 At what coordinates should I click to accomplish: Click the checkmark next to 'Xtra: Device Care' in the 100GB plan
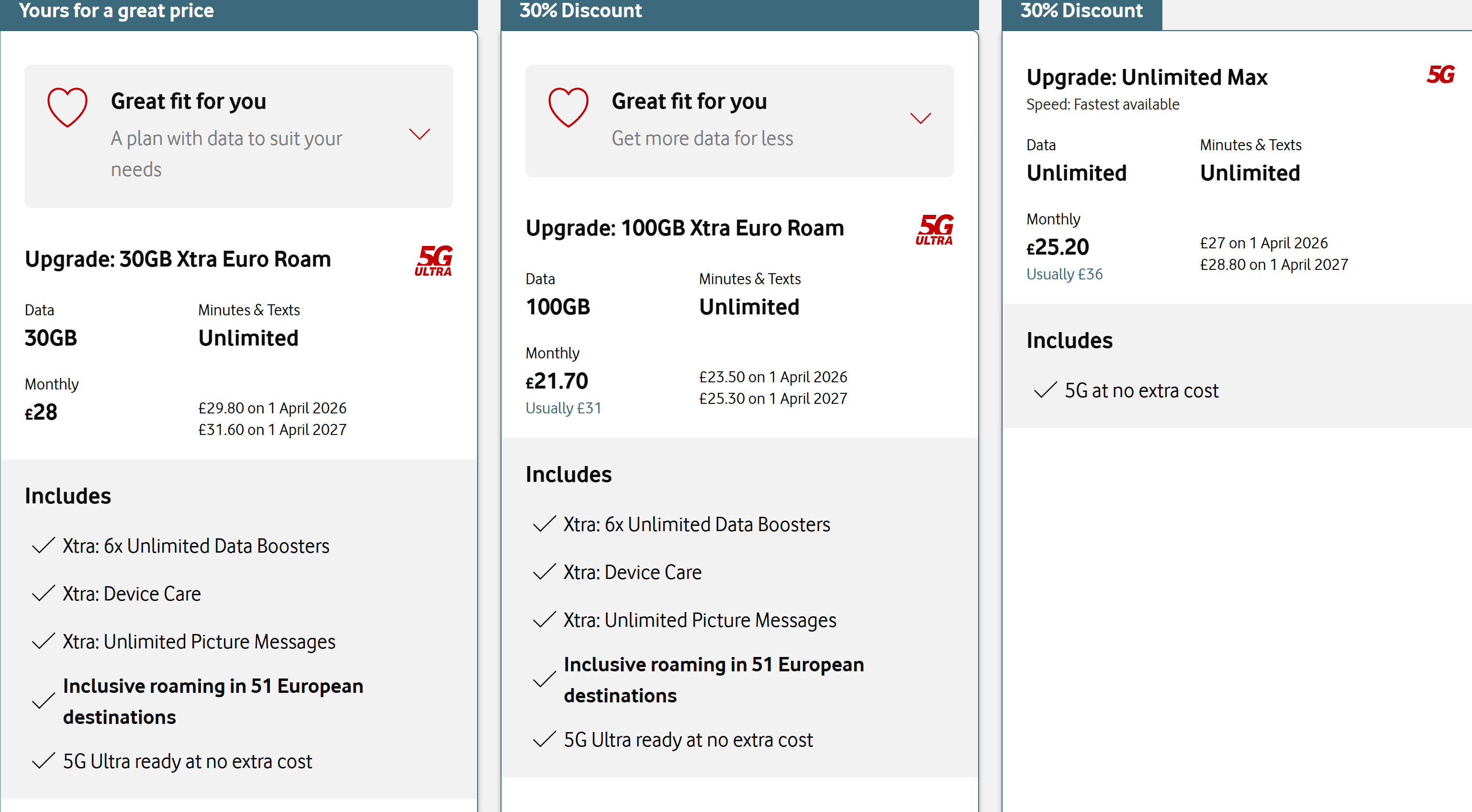(x=545, y=572)
